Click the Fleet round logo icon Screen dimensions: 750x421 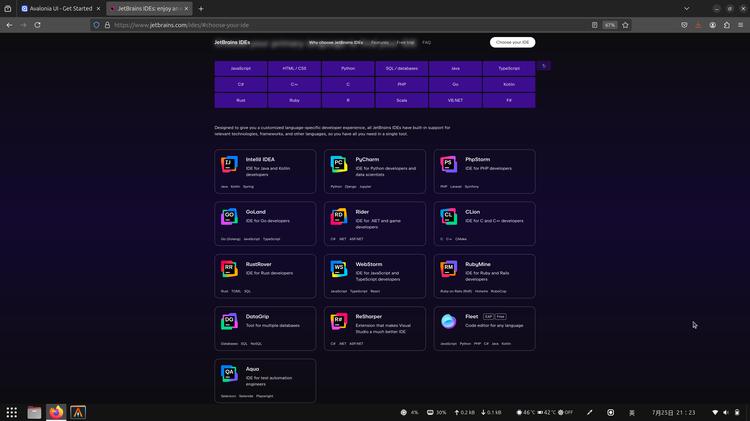(x=448, y=321)
